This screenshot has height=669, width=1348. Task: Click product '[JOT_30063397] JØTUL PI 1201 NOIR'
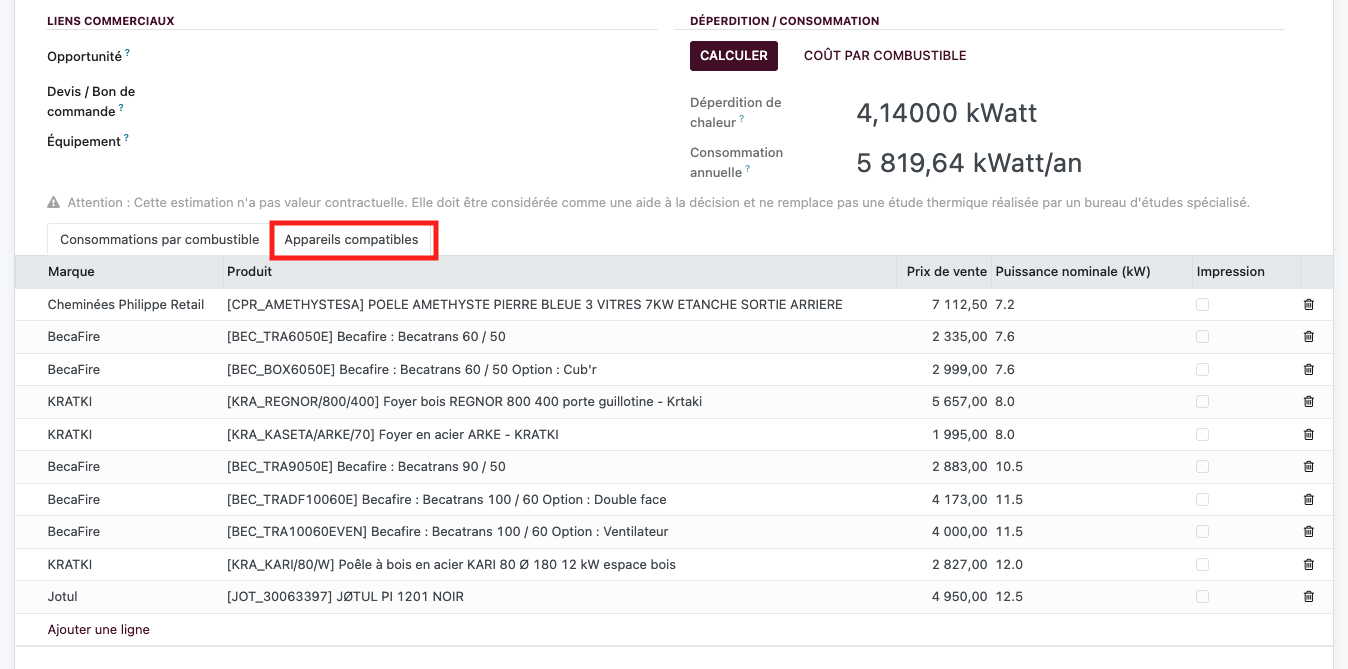click(x=346, y=597)
